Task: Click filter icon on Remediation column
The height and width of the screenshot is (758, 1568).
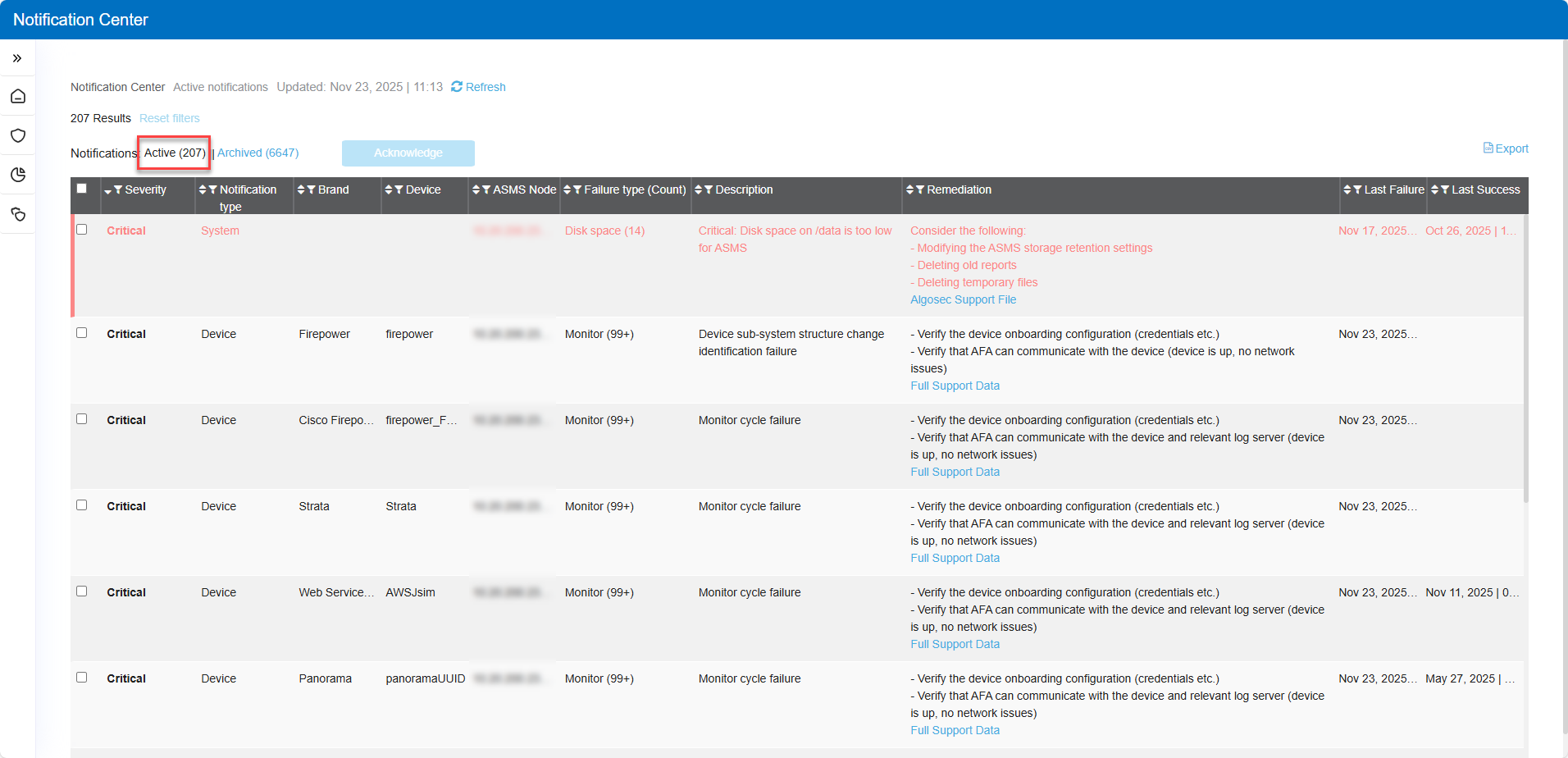Action: [x=920, y=189]
